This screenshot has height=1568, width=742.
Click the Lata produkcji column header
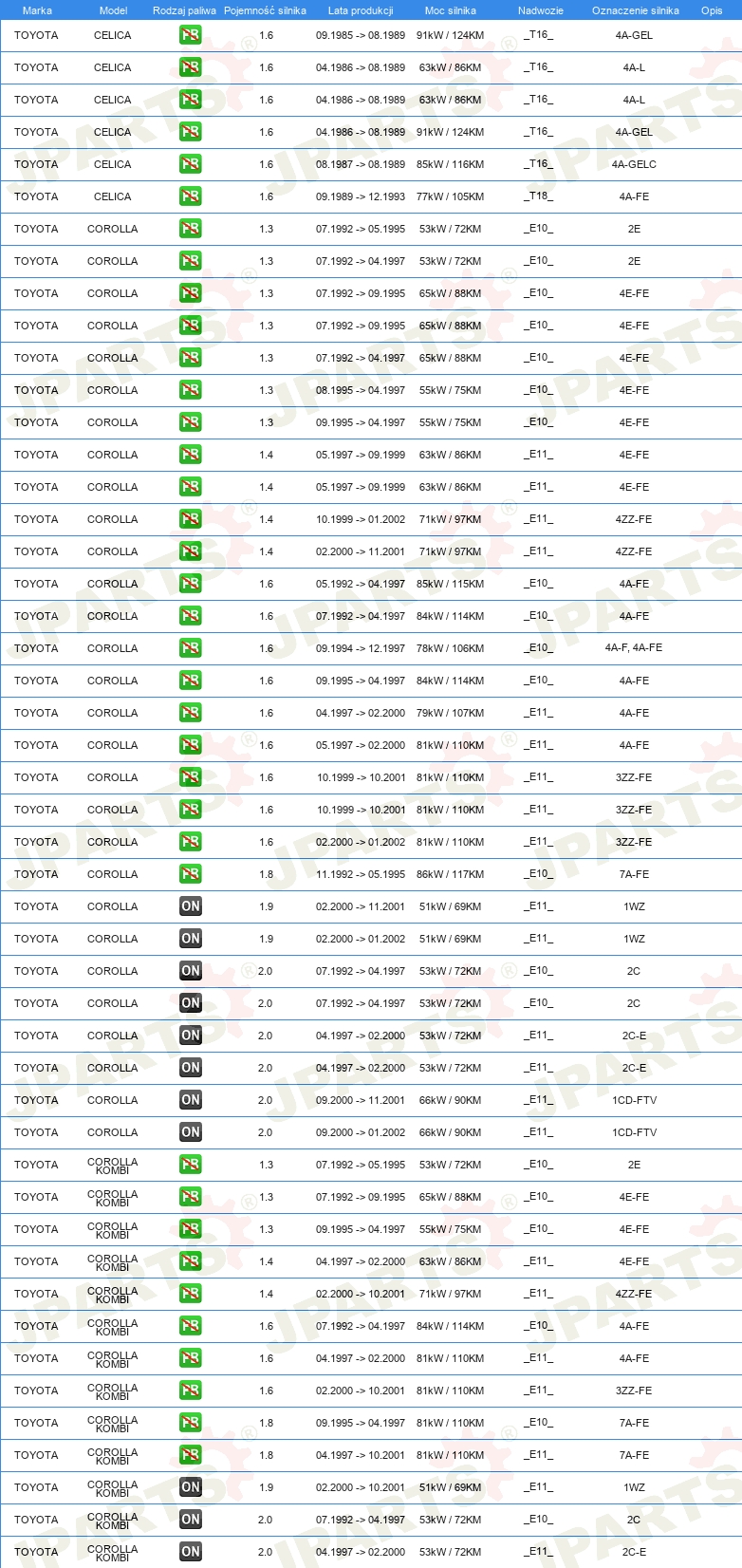[361, 10]
